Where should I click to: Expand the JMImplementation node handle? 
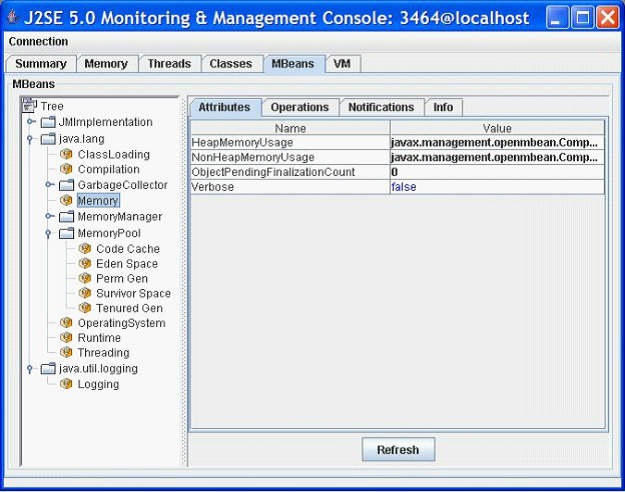click(31, 121)
